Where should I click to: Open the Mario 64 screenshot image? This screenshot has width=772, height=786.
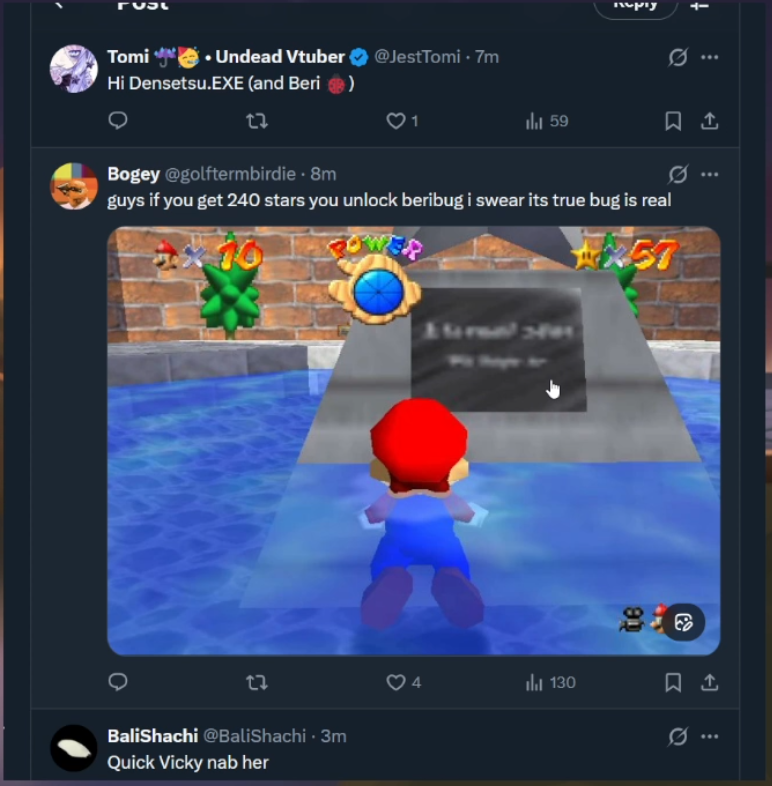[x=414, y=441]
